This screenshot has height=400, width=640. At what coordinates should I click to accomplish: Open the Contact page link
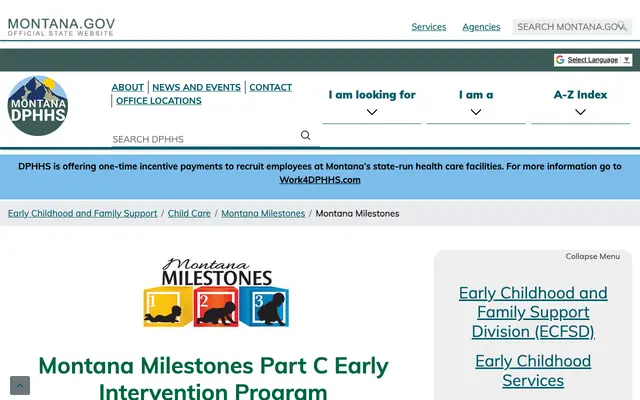271,87
